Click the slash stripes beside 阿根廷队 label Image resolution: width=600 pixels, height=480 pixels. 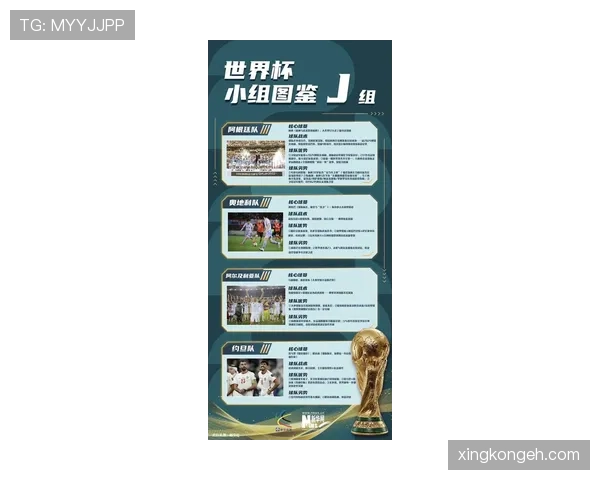[266, 129]
